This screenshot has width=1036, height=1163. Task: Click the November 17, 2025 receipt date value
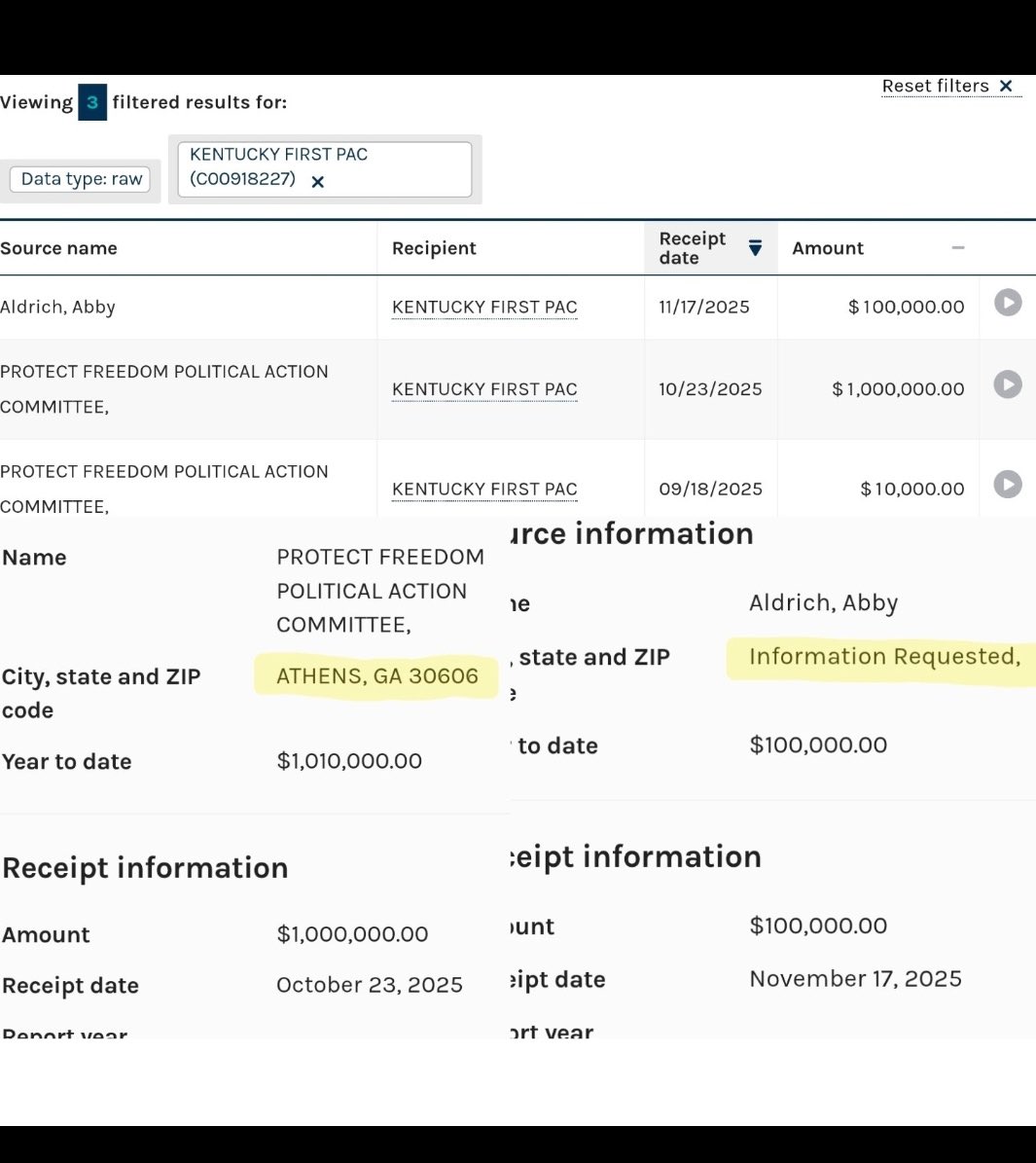(x=855, y=979)
